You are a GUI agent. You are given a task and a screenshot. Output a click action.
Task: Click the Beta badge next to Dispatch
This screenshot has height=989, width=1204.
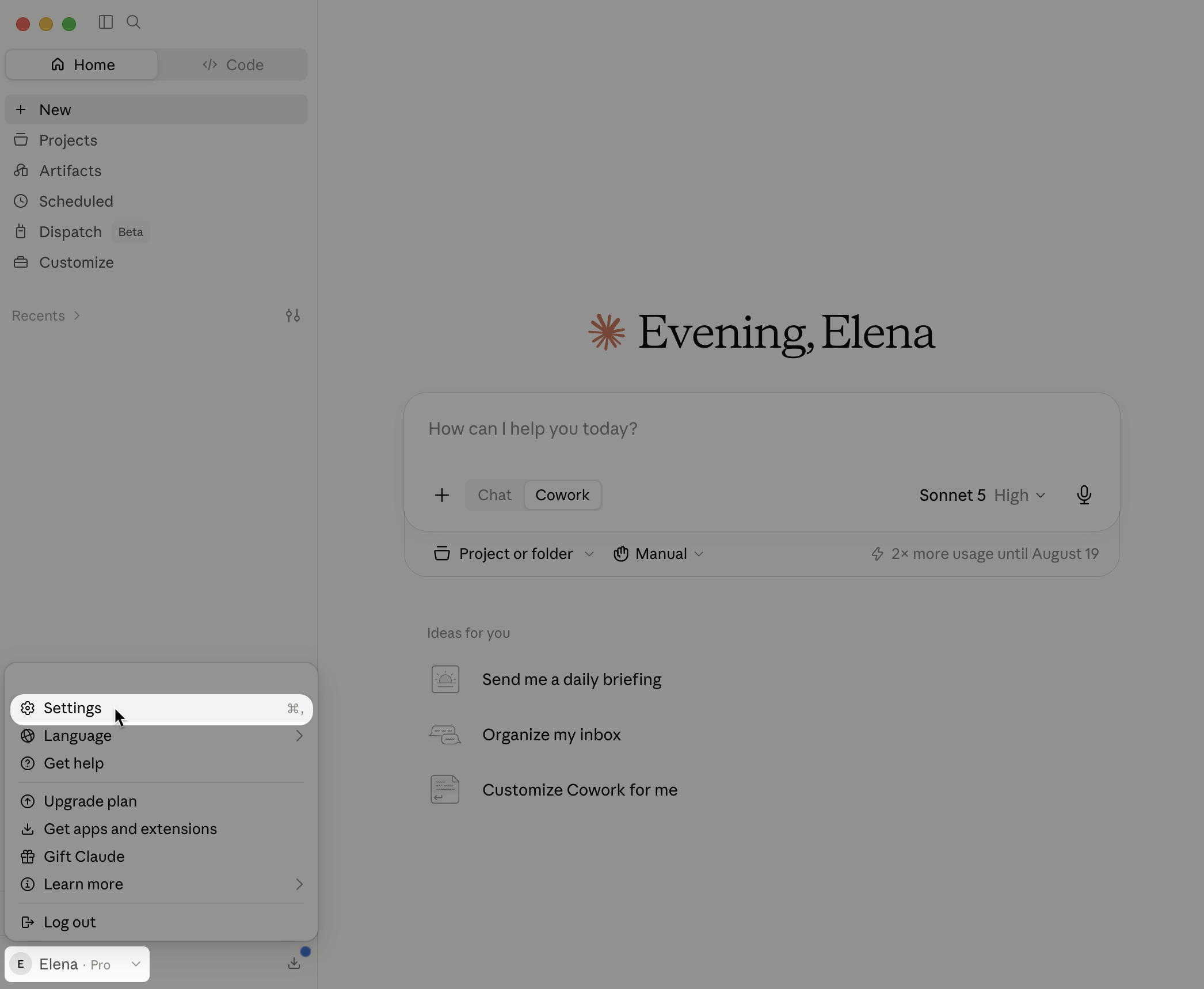click(131, 232)
